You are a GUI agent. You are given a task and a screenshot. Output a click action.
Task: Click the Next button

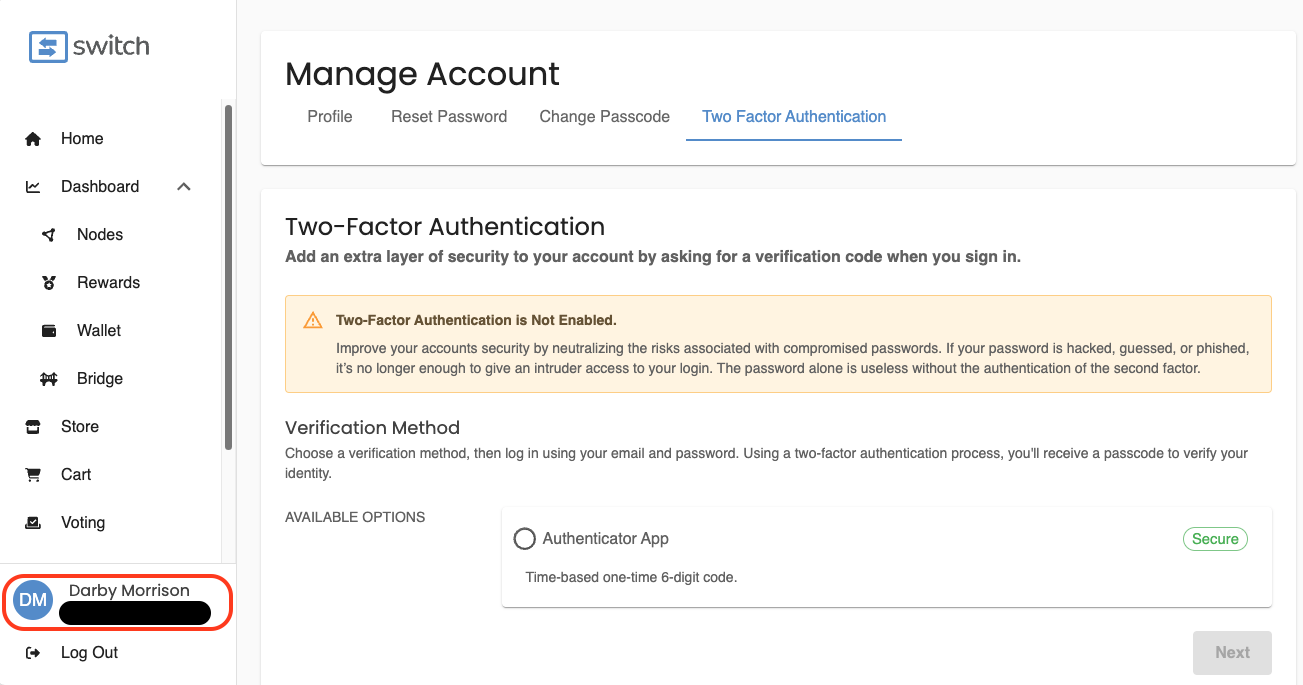(1232, 653)
